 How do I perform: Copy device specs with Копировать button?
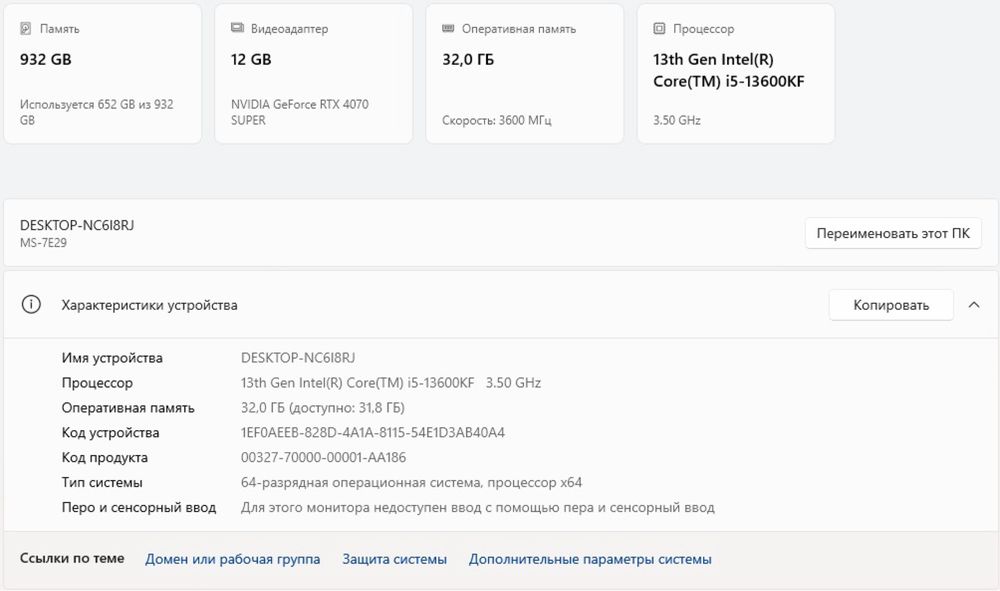pyautogui.click(x=891, y=305)
